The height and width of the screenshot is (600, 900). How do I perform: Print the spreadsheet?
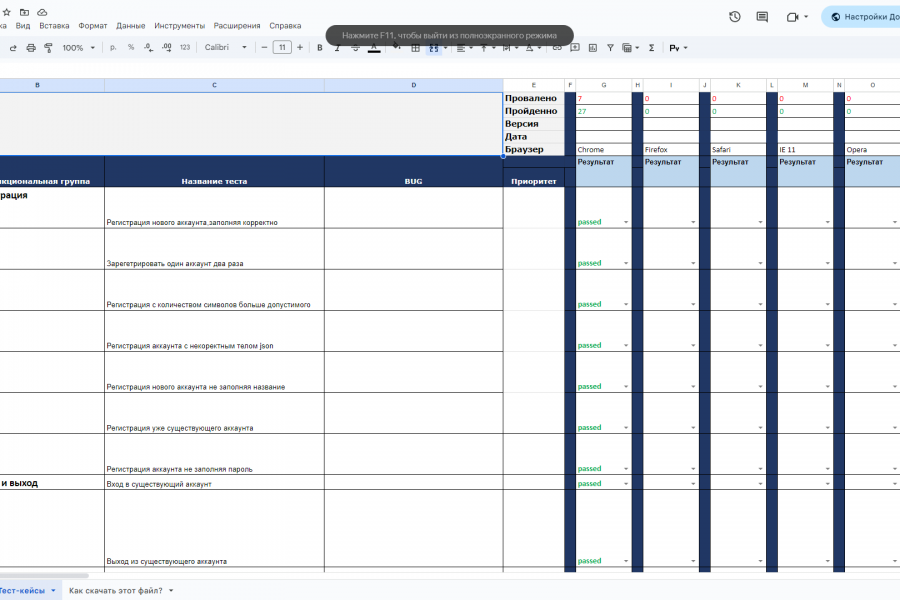click(x=31, y=48)
